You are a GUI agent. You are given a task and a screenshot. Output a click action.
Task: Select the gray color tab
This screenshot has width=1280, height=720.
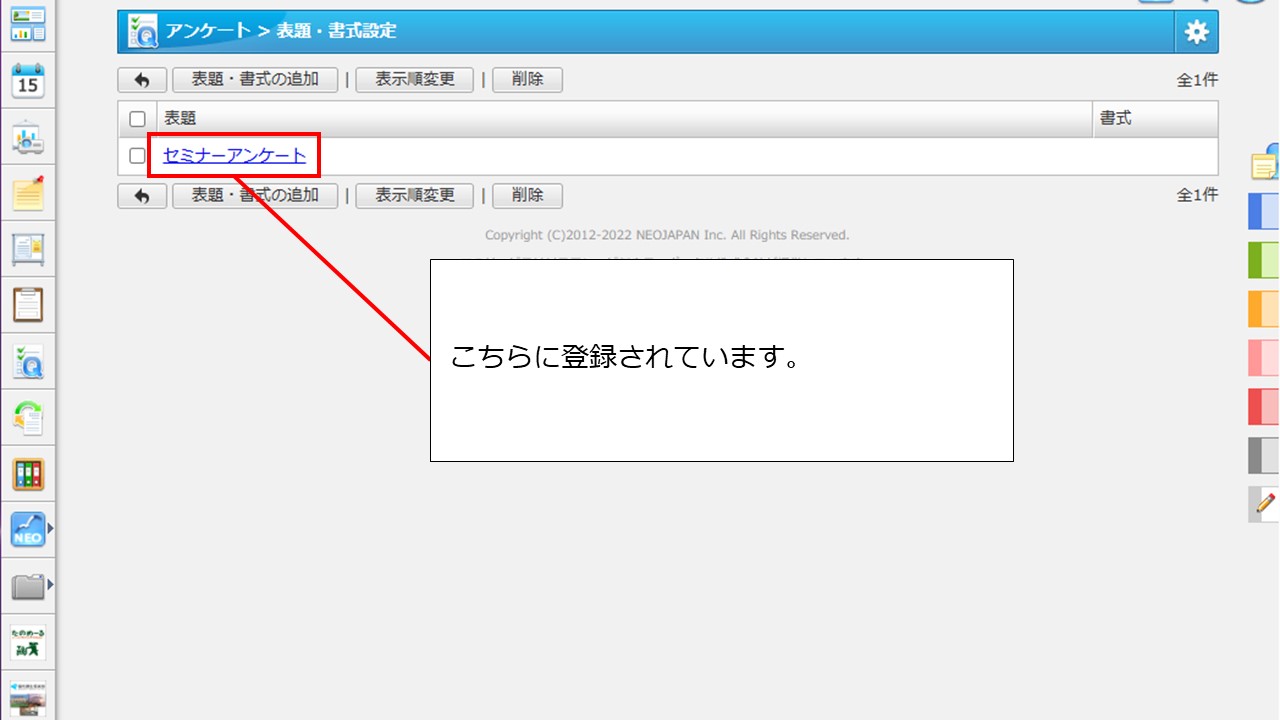tap(1264, 455)
